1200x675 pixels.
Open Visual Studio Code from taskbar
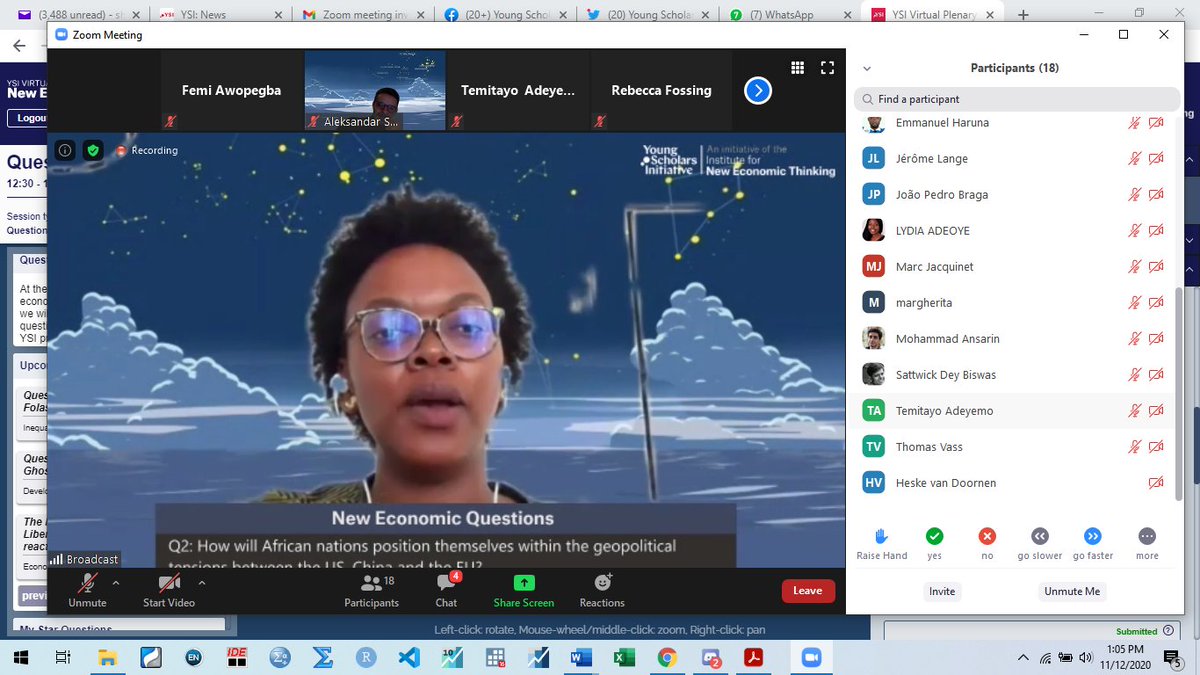409,657
